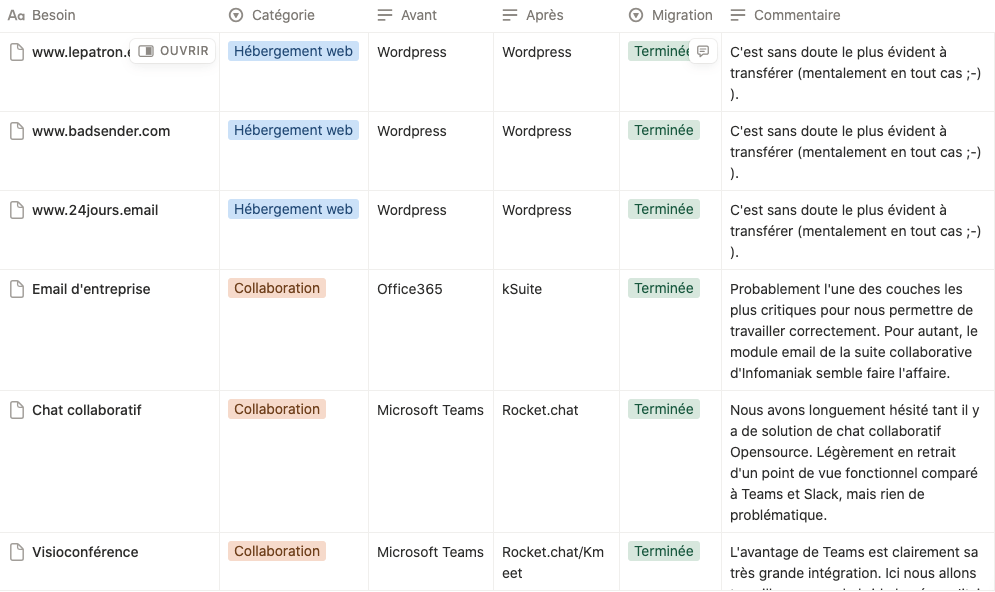995x592 pixels.
Task: Open the Catégorie column header menu
Action: click(x=283, y=15)
